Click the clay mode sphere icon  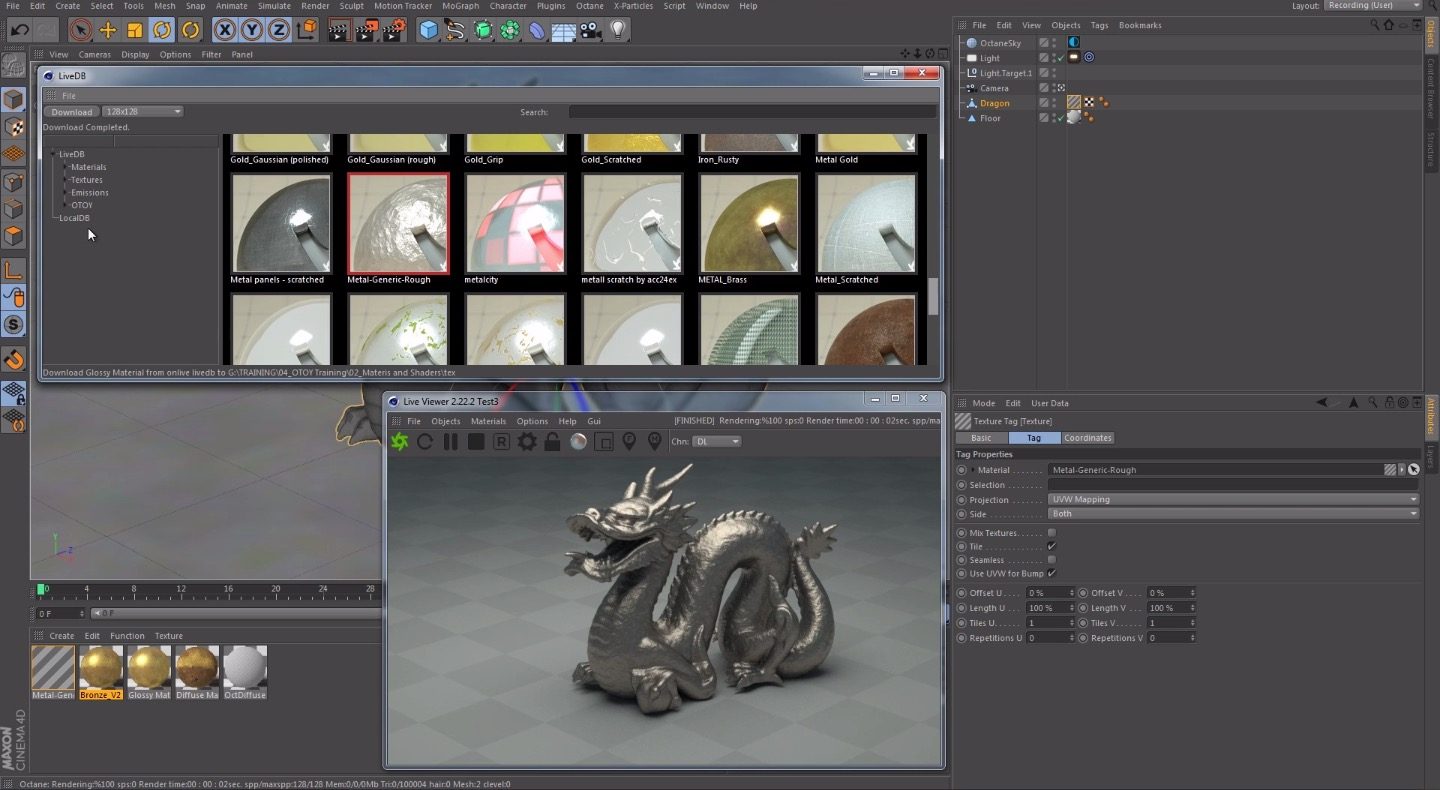(x=578, y=441)
